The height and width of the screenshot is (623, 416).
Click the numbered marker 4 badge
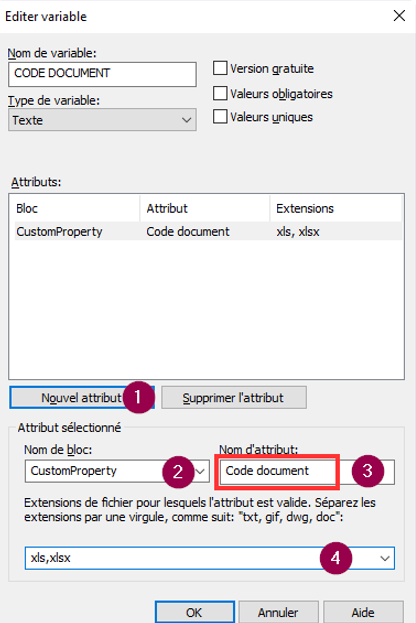click(336, 558)
